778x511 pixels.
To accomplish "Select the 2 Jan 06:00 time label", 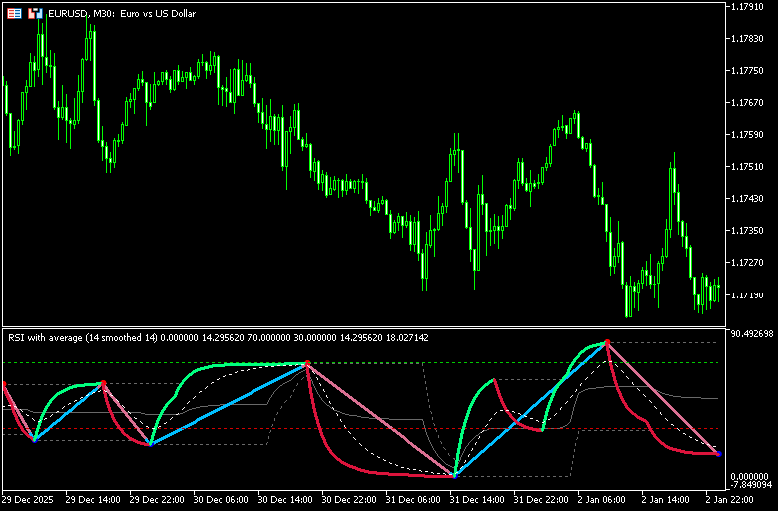I will coord(610,498).
